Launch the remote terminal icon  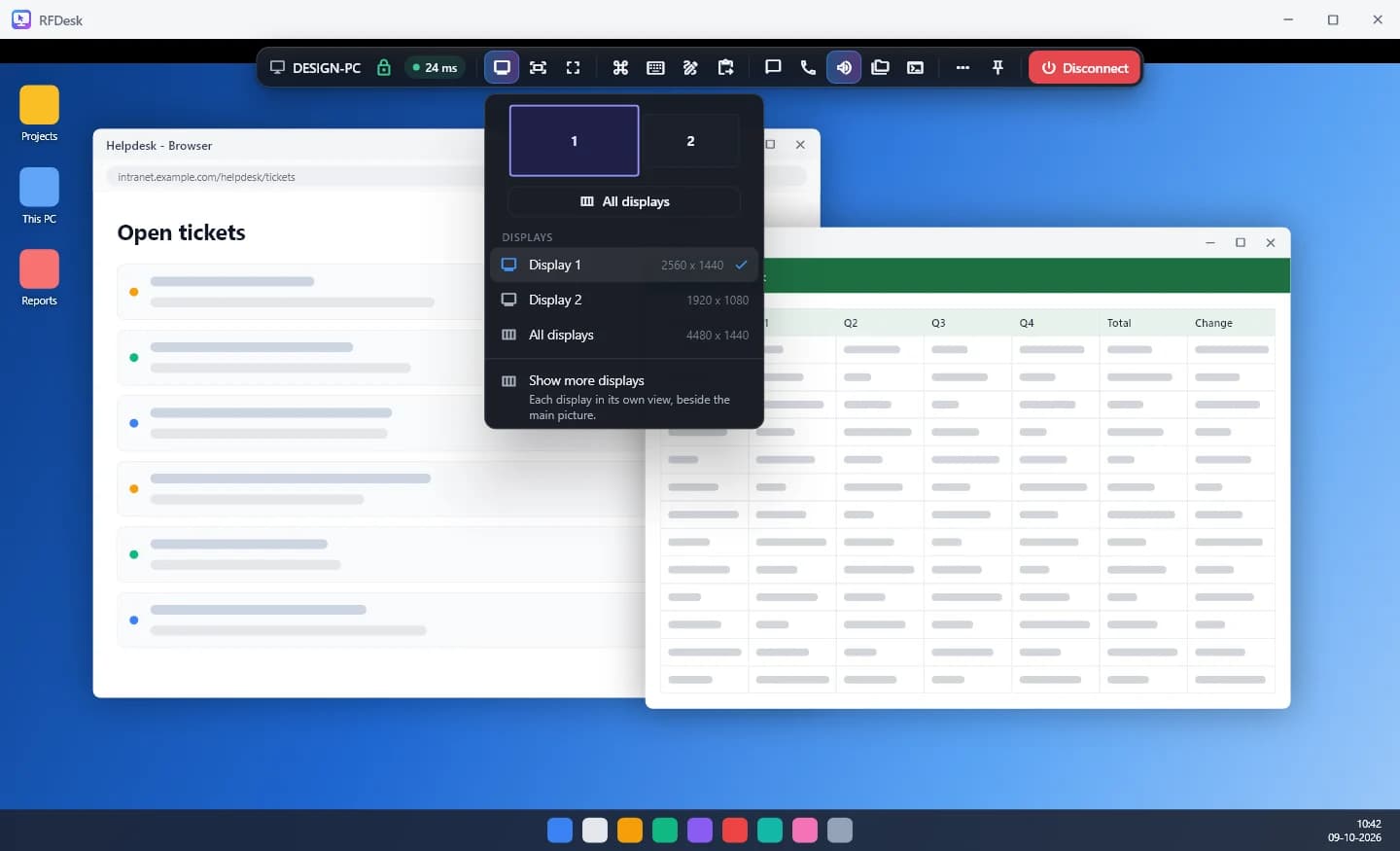click(x=915, y=67)
